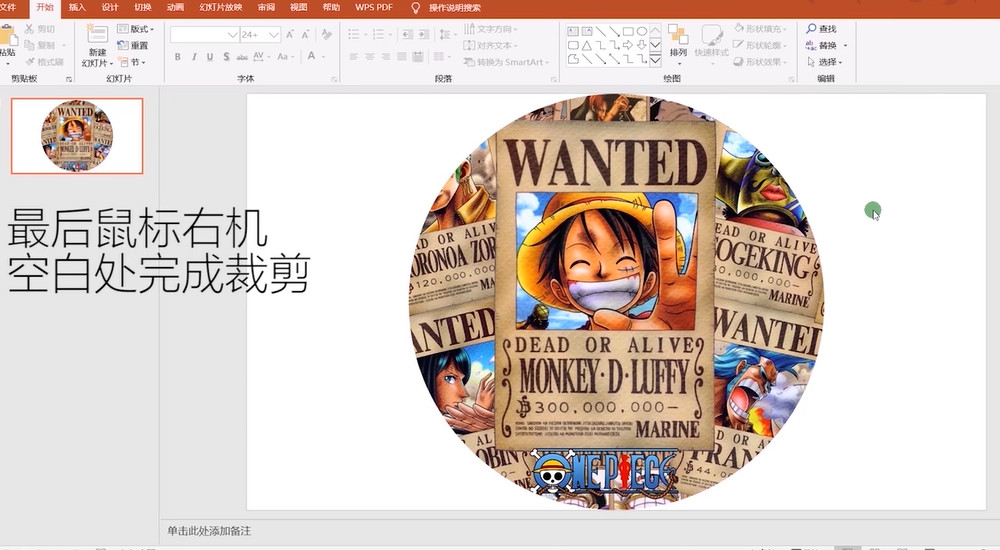Open the Transitions ribbon tab
This screenshot has height=550, width=1000.
[143, 8]
